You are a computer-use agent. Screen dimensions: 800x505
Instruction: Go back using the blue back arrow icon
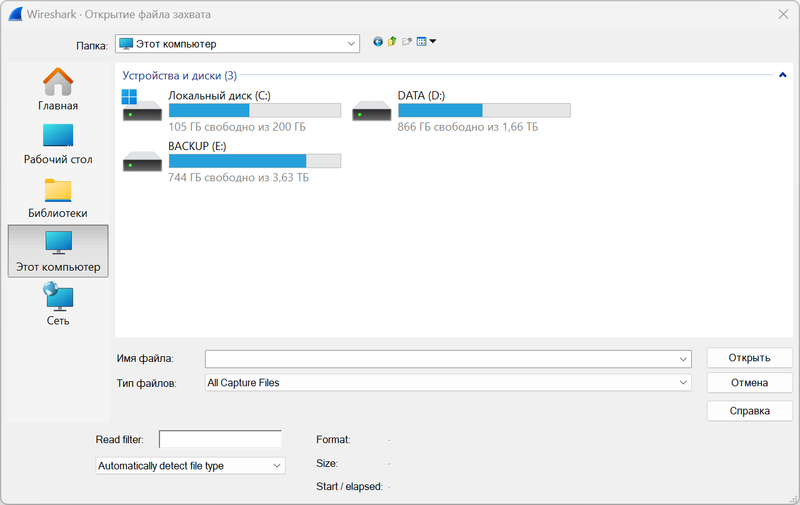[378, 42]
